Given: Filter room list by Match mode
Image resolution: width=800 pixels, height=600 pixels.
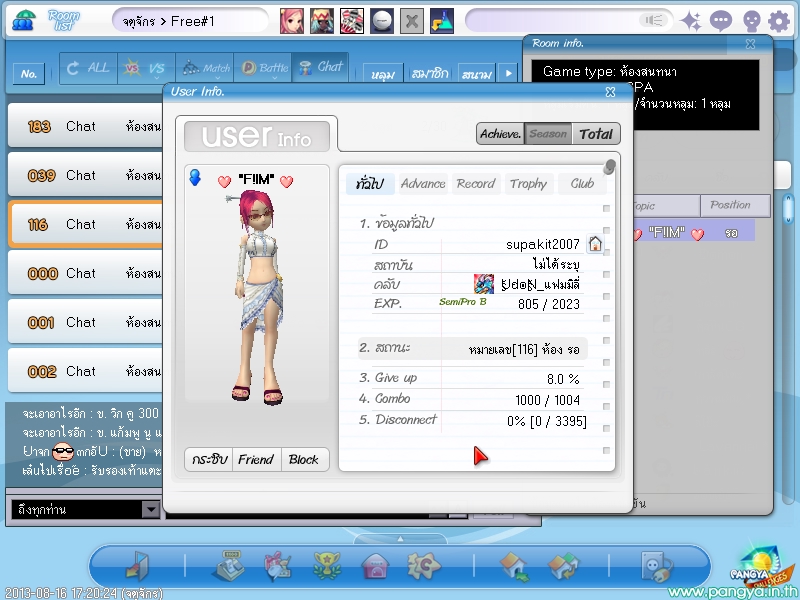Looking at the screenshot, I should click(205, 68).
